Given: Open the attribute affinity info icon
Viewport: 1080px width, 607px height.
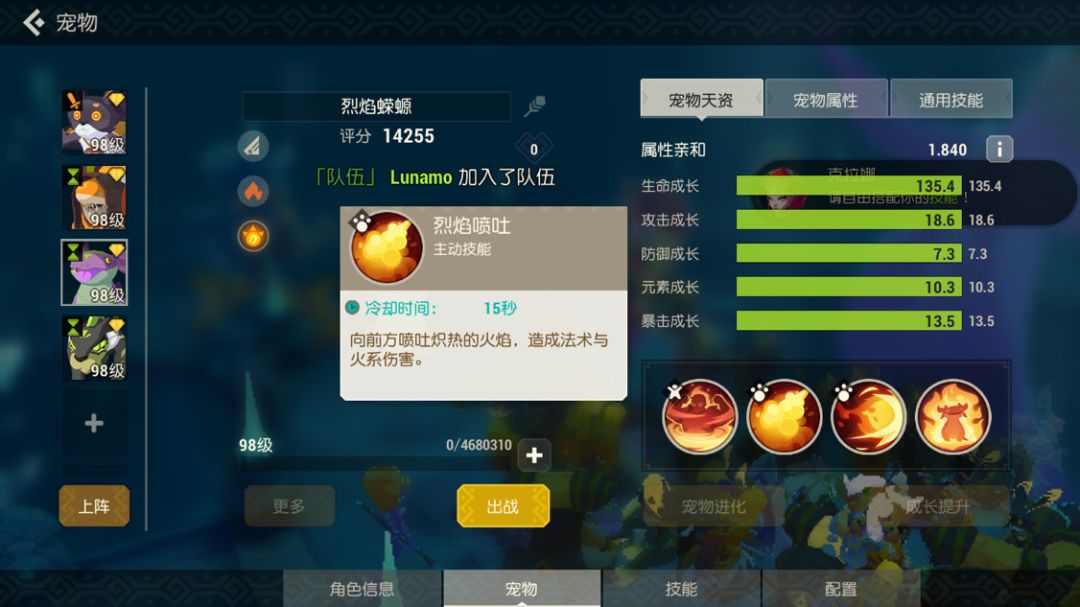Looking at the screenshot, I should 999,149.
